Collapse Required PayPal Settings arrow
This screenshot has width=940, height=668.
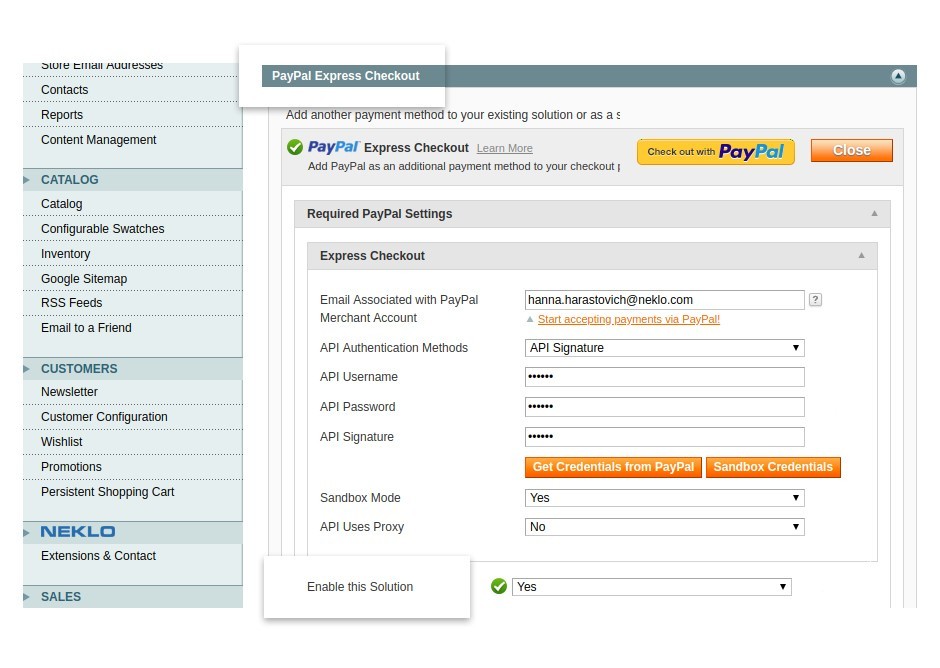(874, 213)
